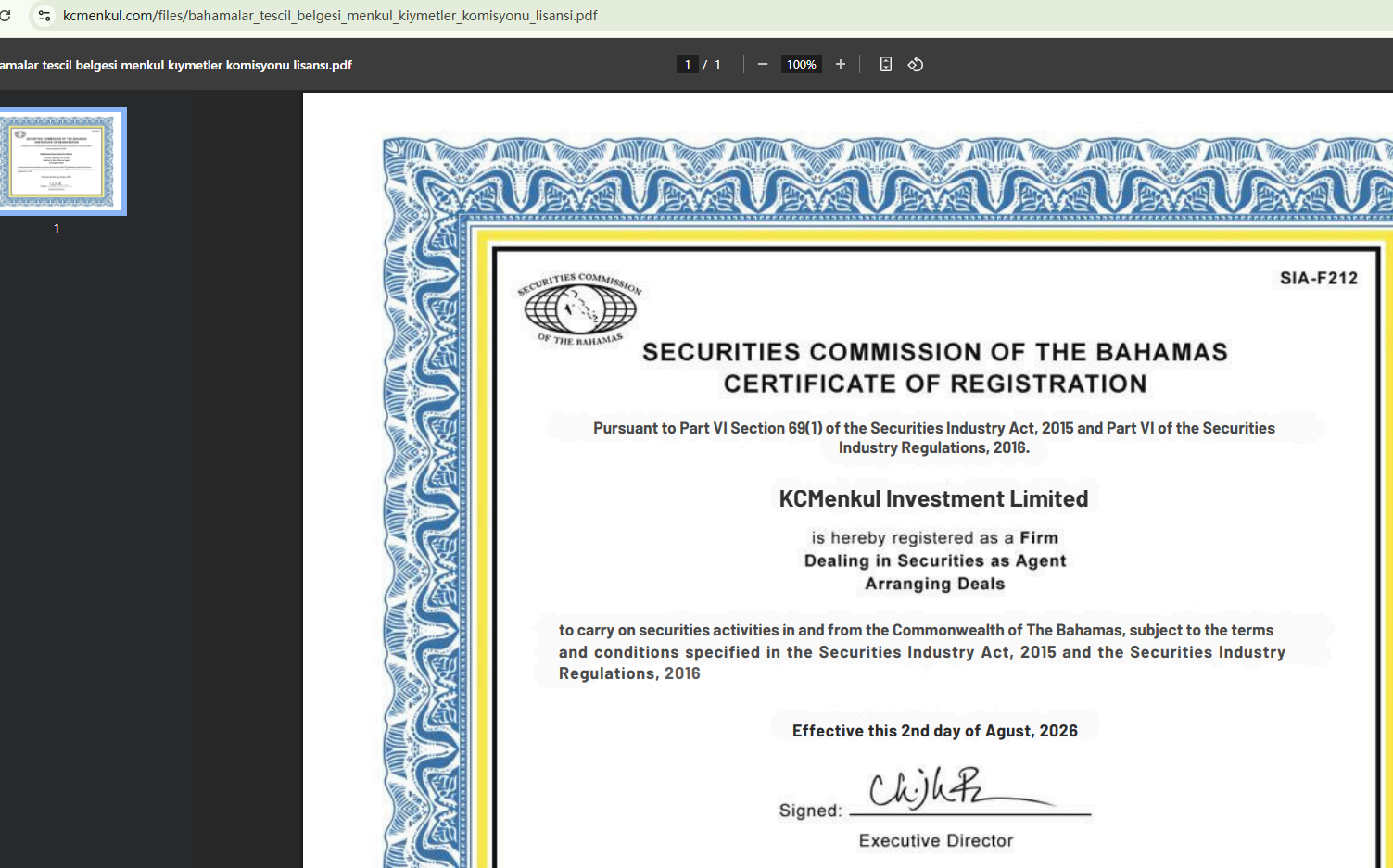
Task: Select the page 1 thumbnail preview
Action: point(62,161)
